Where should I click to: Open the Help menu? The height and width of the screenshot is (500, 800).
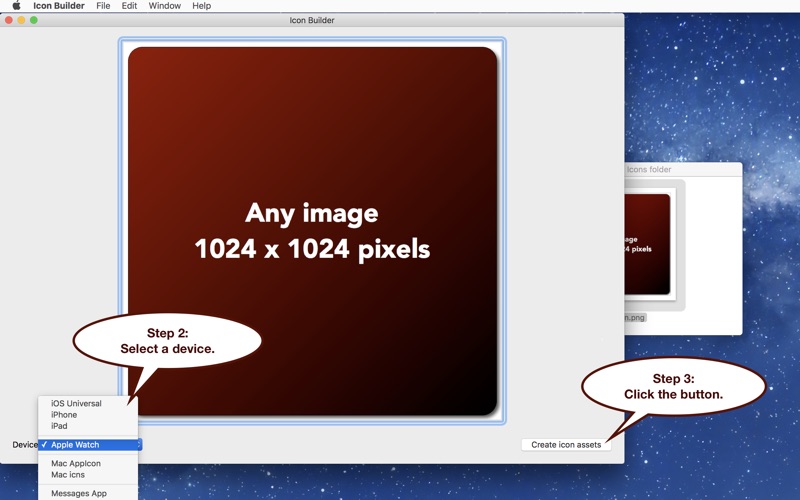[202, 6]
